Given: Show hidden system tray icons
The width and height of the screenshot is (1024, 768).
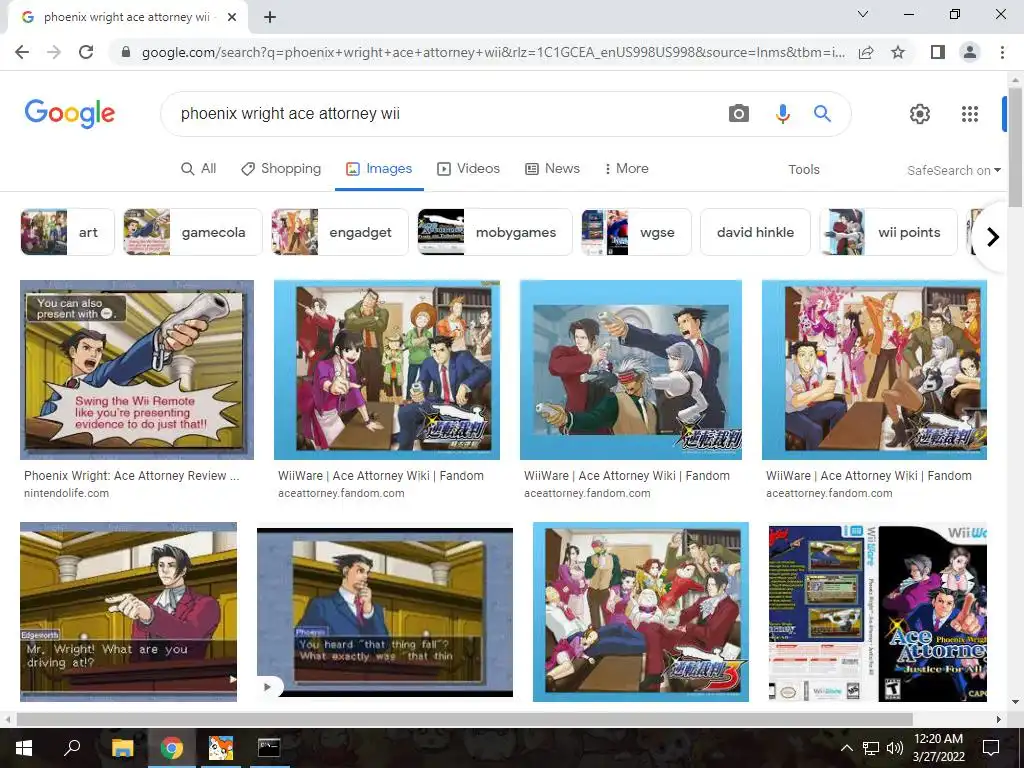Looking at the screenshot, I should coord(846,748).
